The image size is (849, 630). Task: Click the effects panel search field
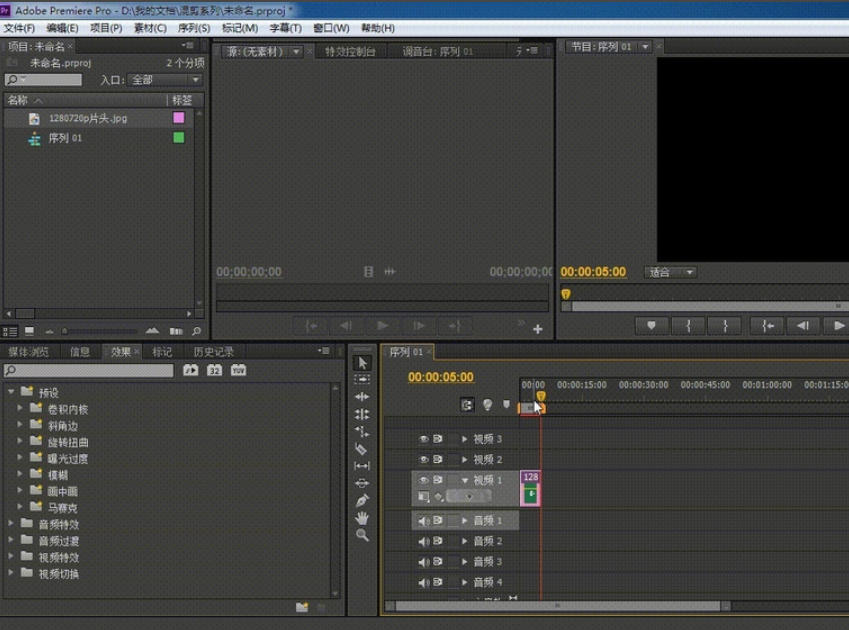tap(89, 370)
